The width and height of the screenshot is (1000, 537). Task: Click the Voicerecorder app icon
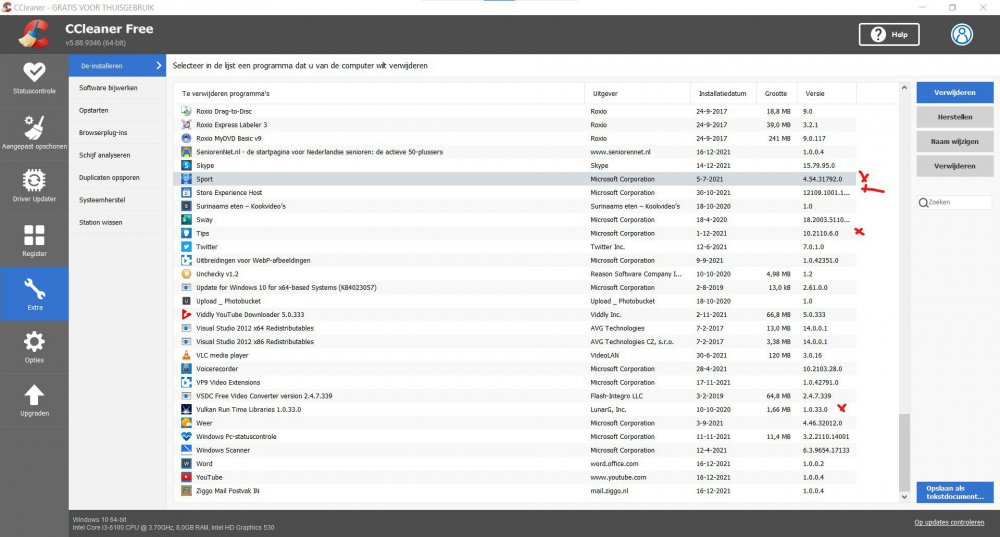pyautogui.click(x=186, y=369)
